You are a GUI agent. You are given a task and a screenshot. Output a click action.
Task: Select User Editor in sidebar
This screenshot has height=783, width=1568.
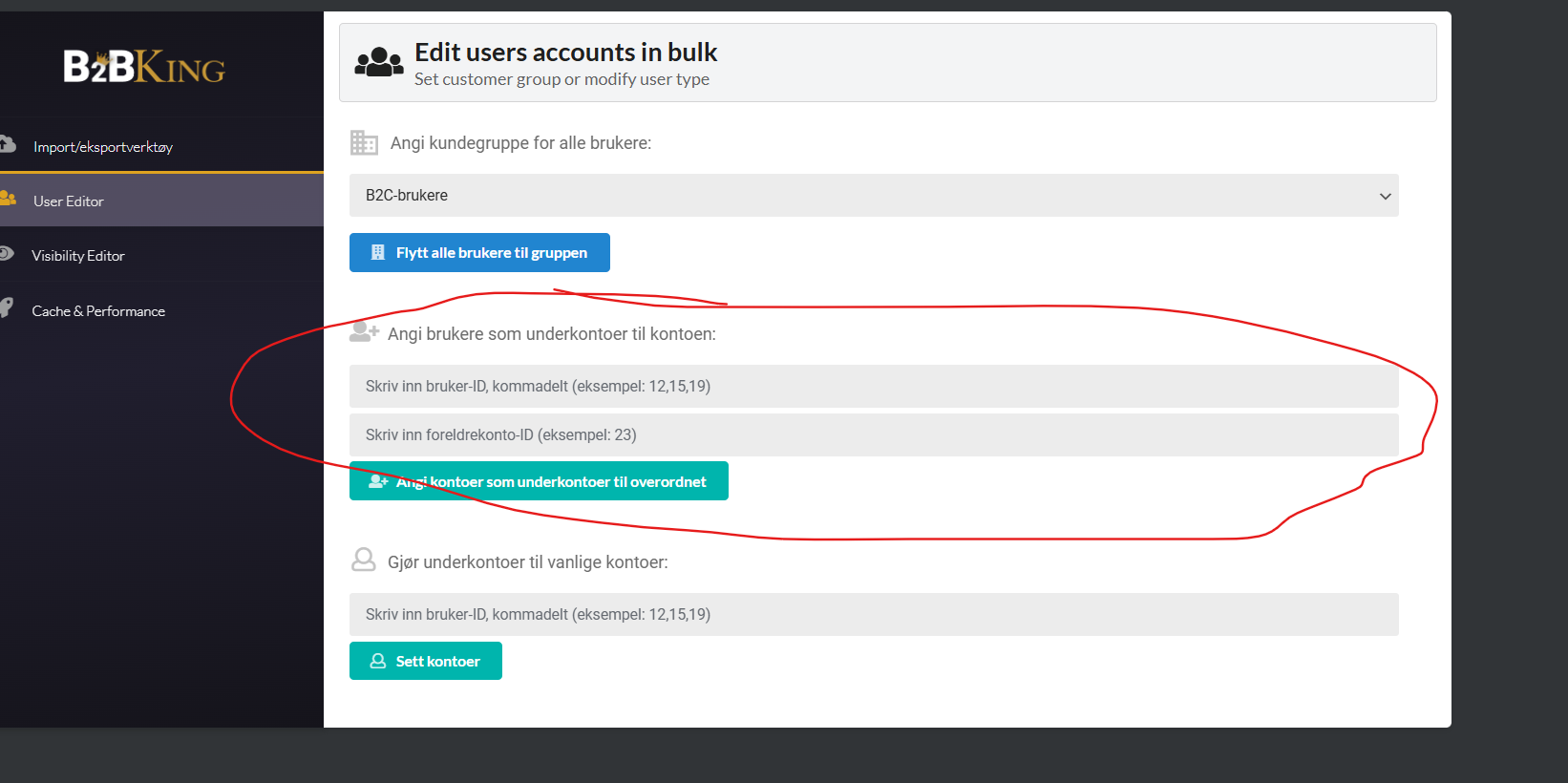[x=161, y=201]
